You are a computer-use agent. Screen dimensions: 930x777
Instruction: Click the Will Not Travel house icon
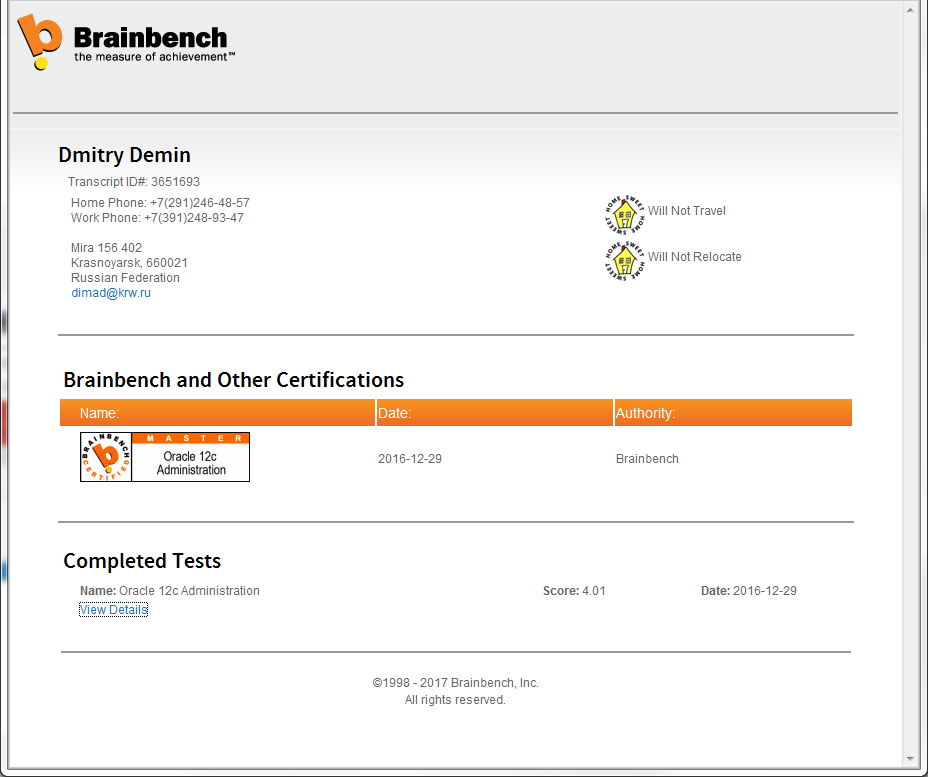coord(625,212)
